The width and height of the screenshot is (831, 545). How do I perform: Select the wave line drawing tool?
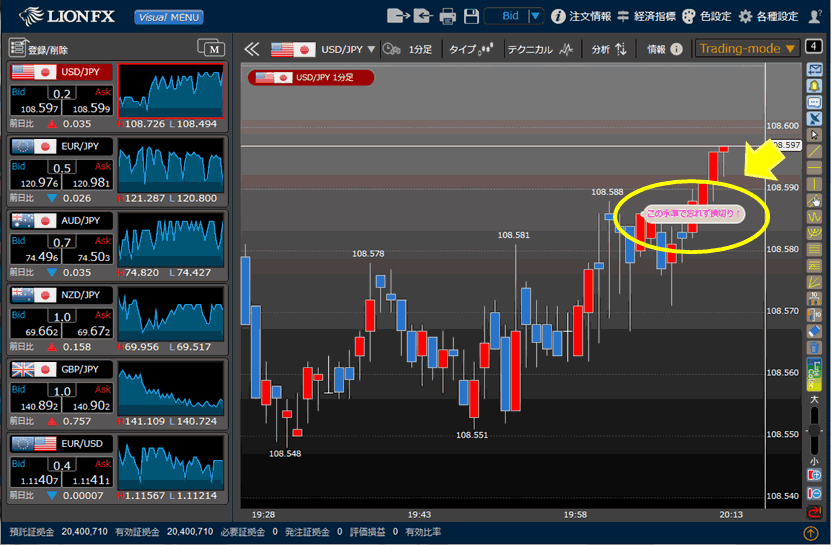[814, 217]
